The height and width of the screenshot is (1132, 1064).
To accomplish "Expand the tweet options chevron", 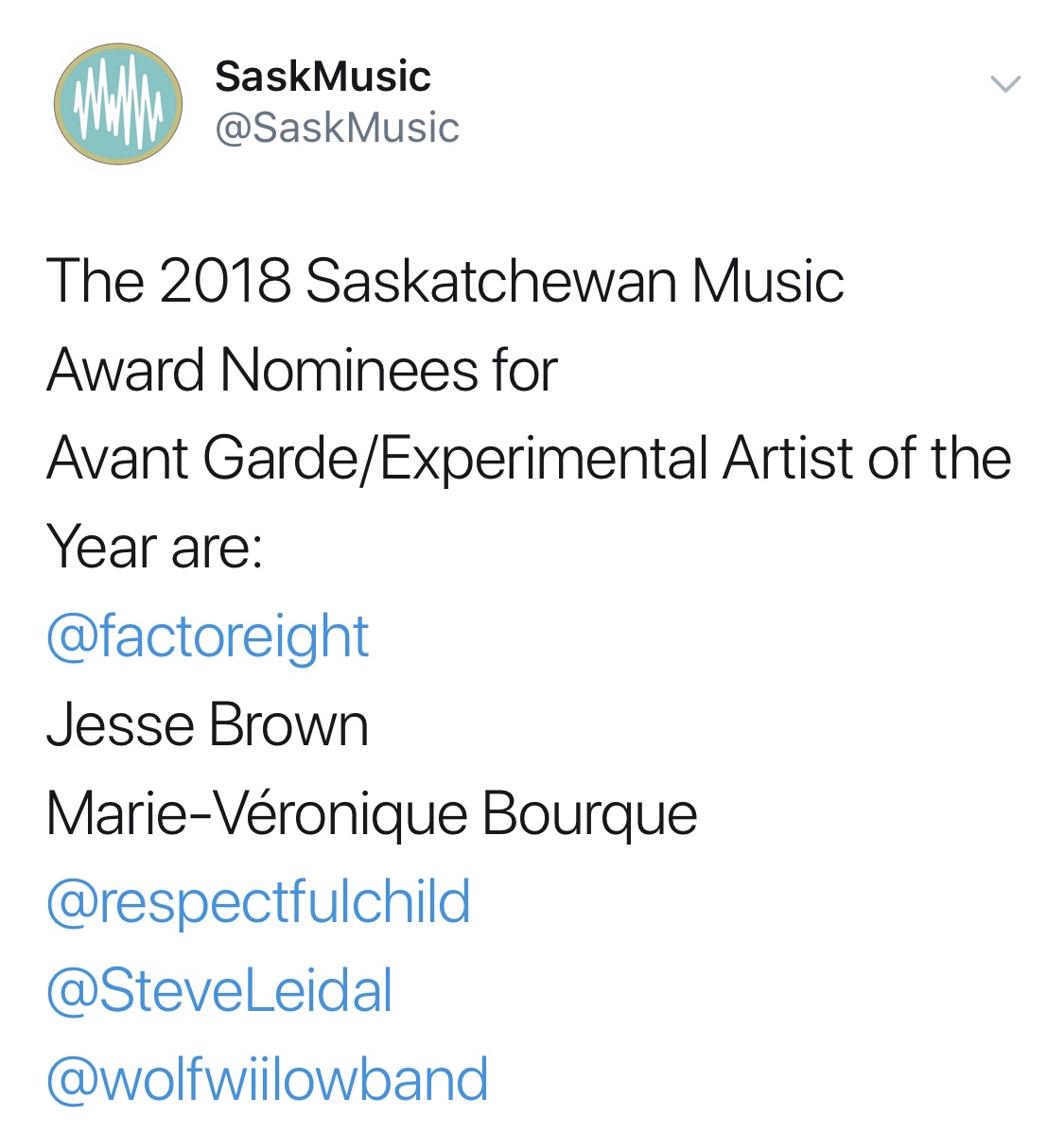I will pyautogui.click(x=1005, y=84).
